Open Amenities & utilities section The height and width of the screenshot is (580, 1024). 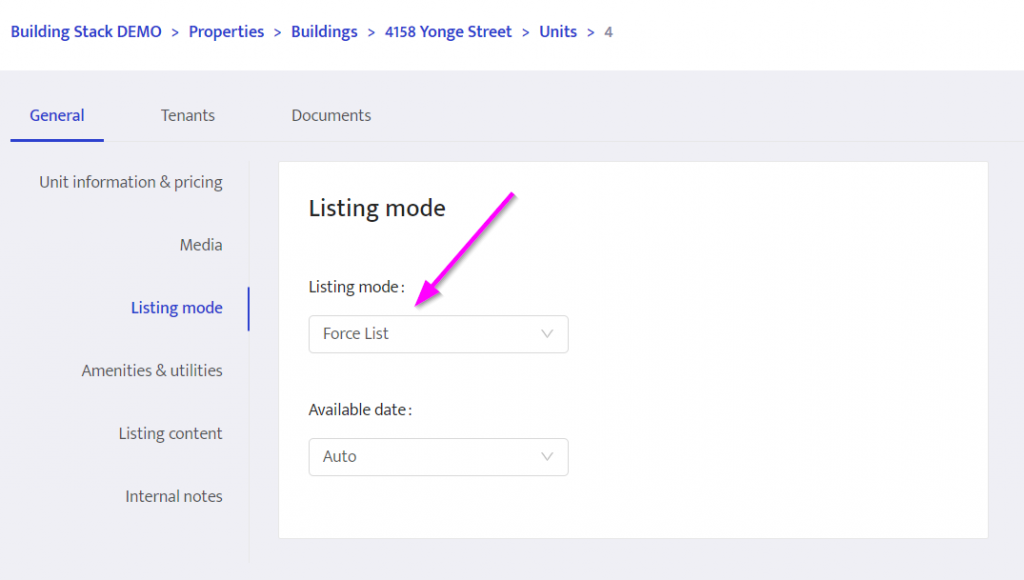click(x=152, y=370)
